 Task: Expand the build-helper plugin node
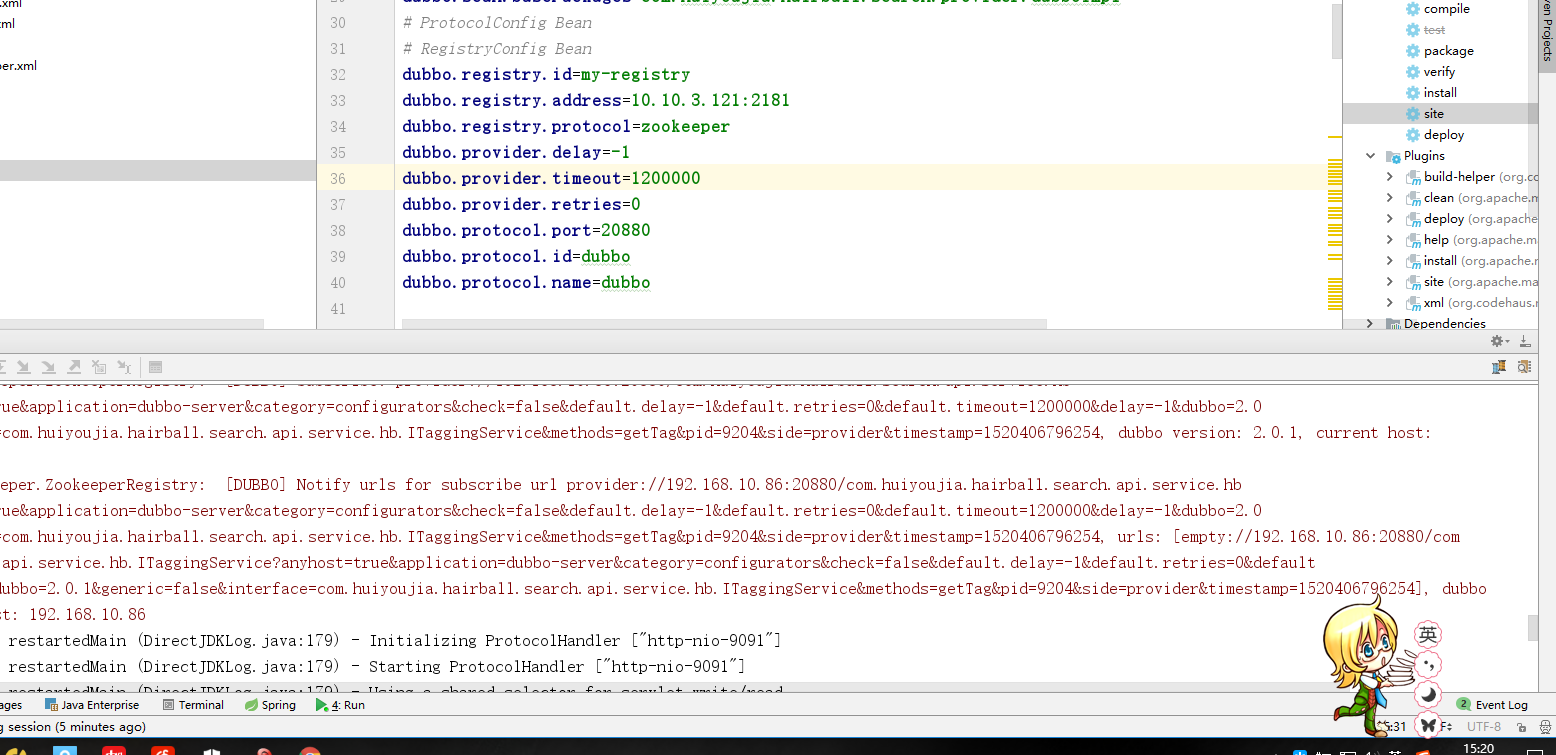pyautogui.click(x=1389, y=177)
